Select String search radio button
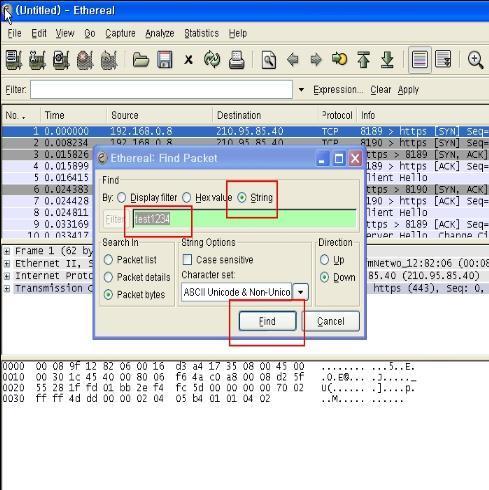489x490 pixels. pos(242,198)
